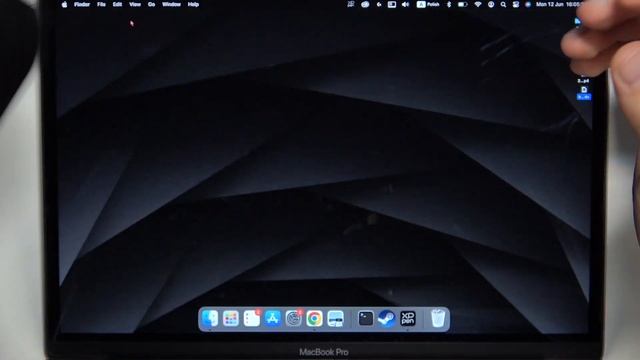Screen dimensions: 640x360
Task: Click the date and time in the menu bar
Action: point(559,4)
